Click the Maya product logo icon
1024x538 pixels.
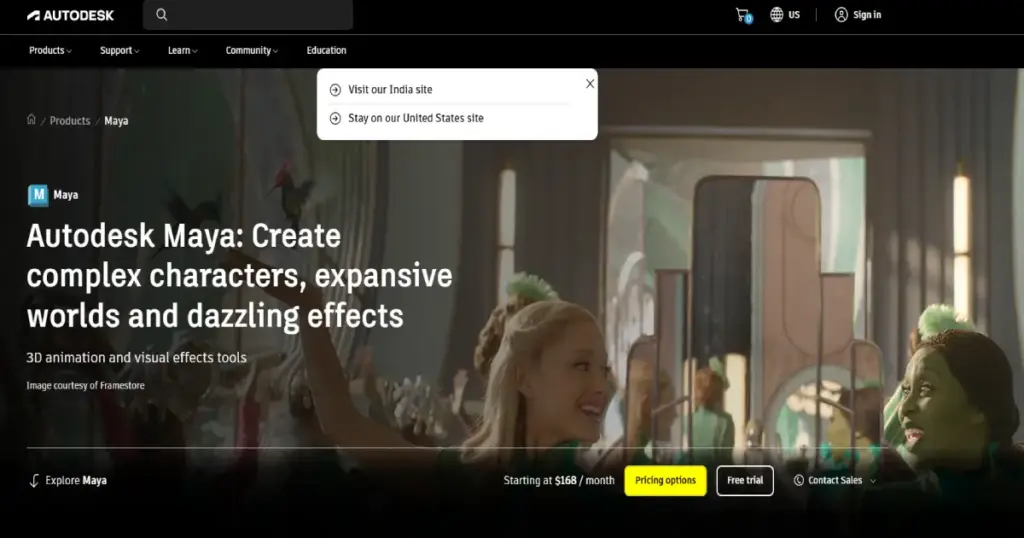pyautogui.click(x=38, y=195)
